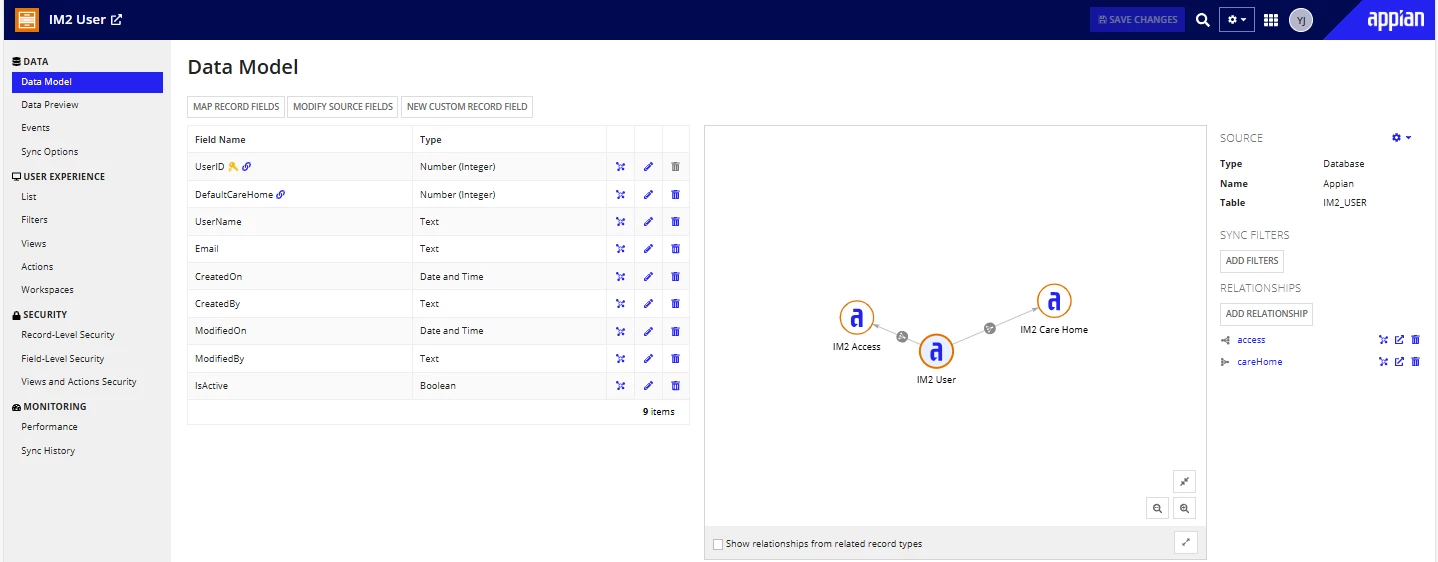This screenshot has width=1438, height=562.
Task: Open Views and Actions Security
Action: pyautogui.click(x=79, y=382)
